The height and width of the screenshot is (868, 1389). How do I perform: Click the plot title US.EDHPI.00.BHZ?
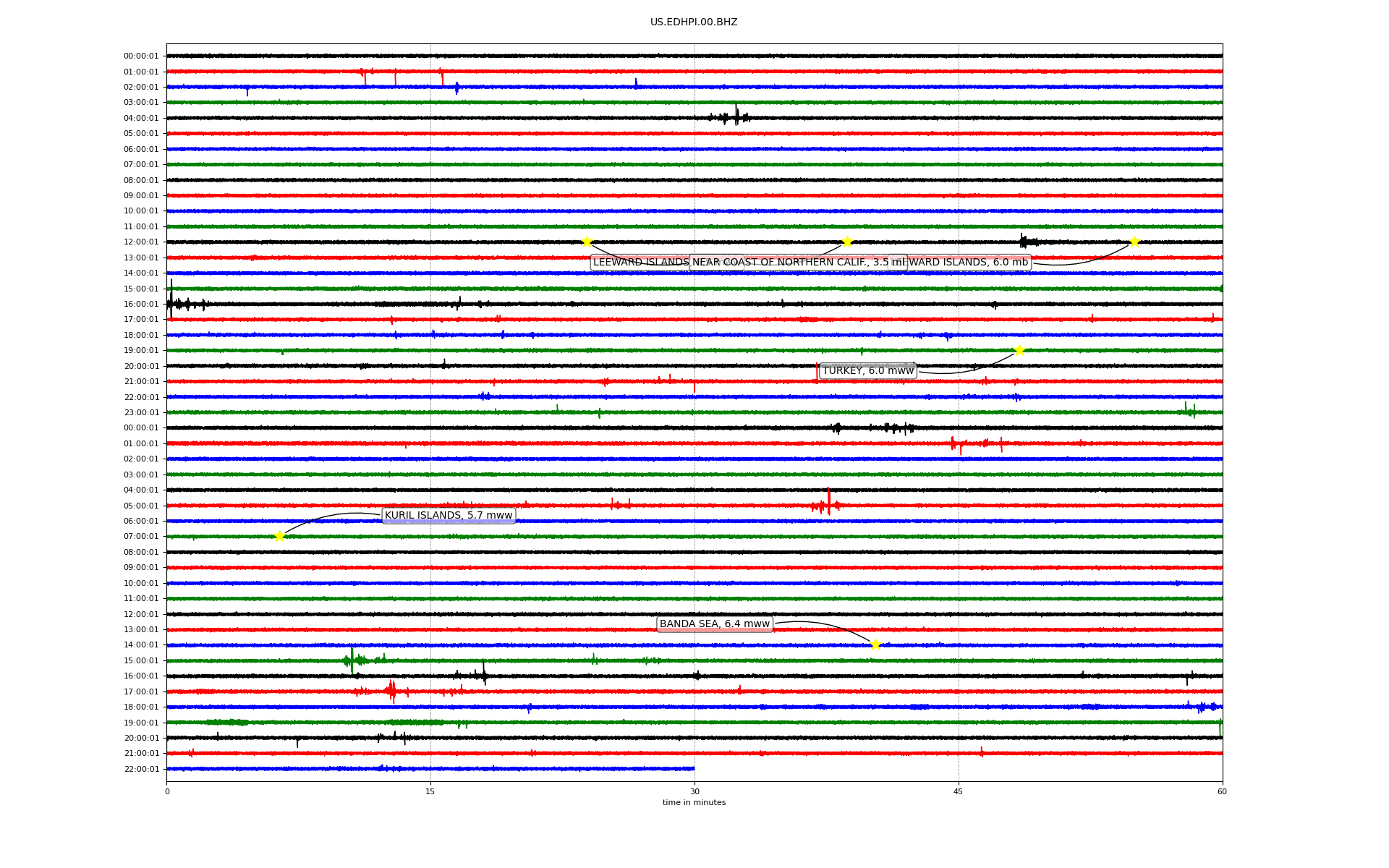694,22
